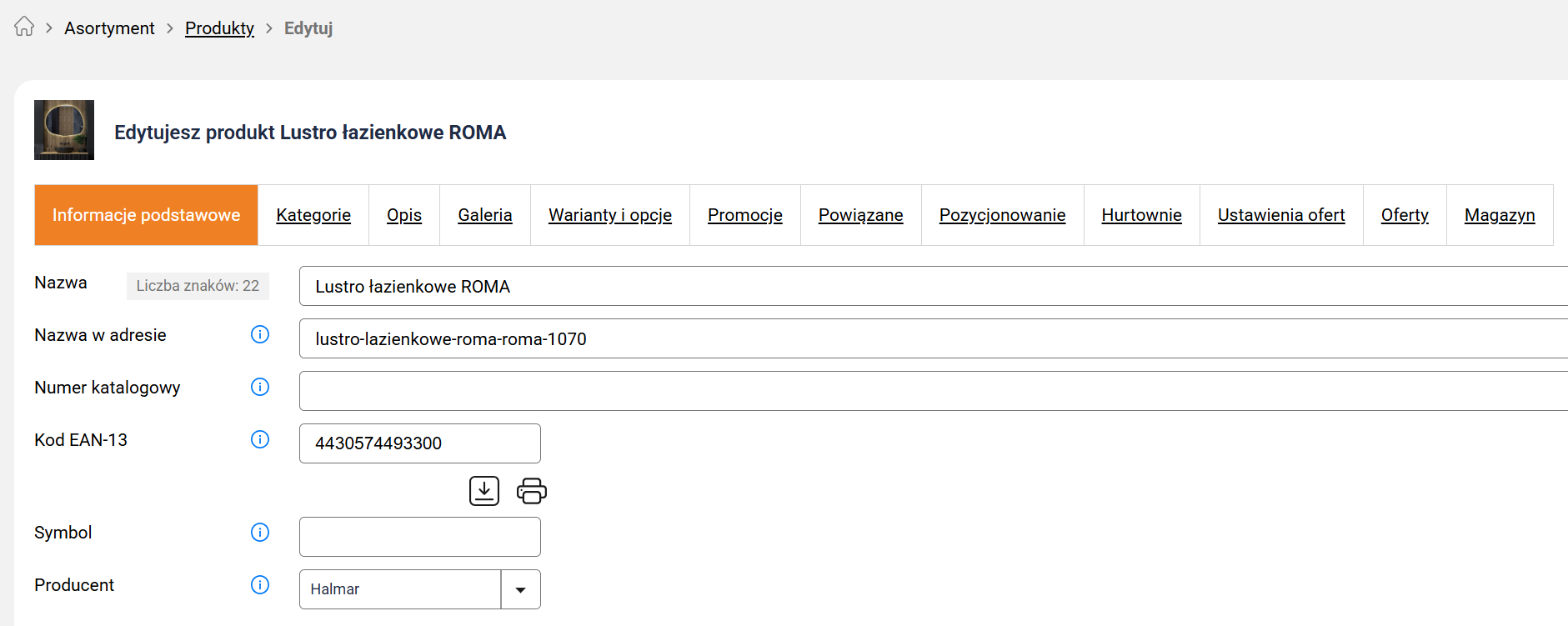Click the home icon in breadcrumb
1568x626 pixels.
point(24,27)
